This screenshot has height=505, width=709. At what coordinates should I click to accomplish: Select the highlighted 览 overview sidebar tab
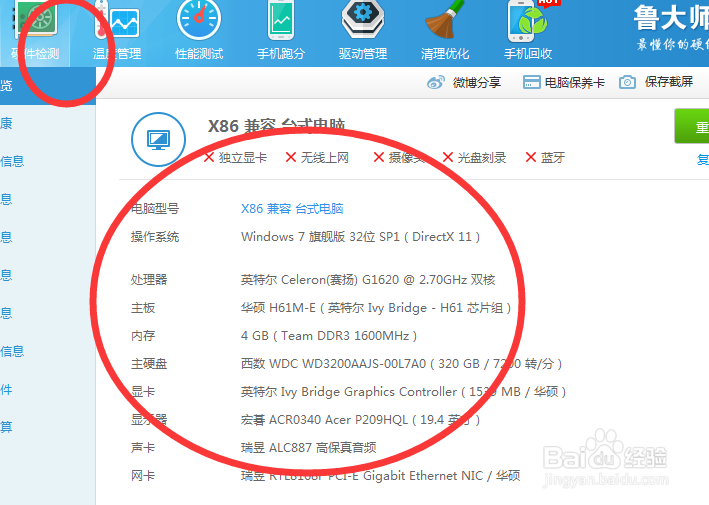click(48, 86)
